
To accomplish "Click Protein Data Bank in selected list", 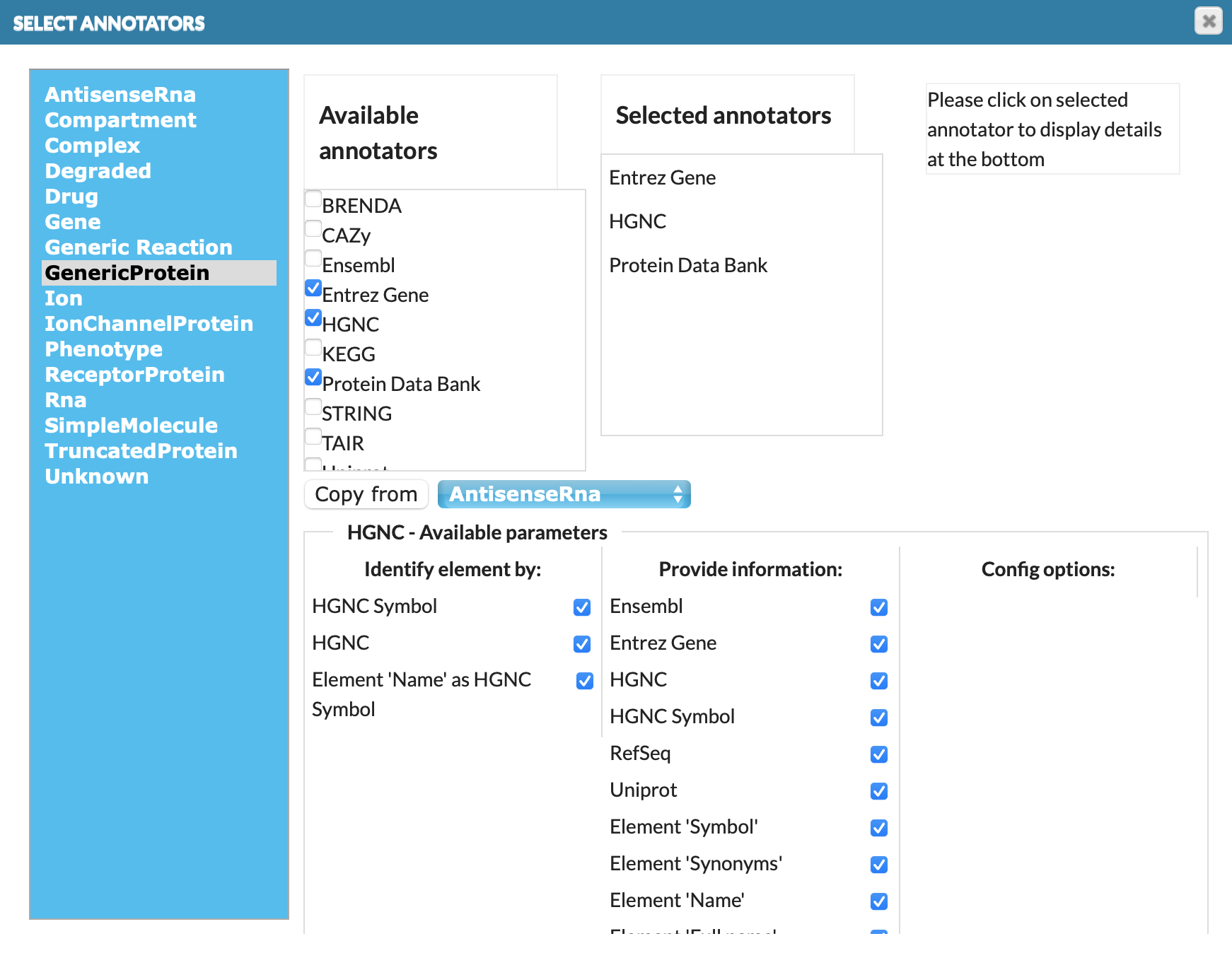I will pos(687,266).
